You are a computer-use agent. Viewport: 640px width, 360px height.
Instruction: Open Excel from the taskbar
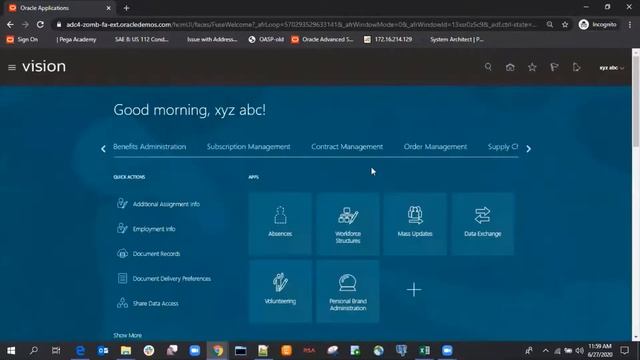point(424,350)
